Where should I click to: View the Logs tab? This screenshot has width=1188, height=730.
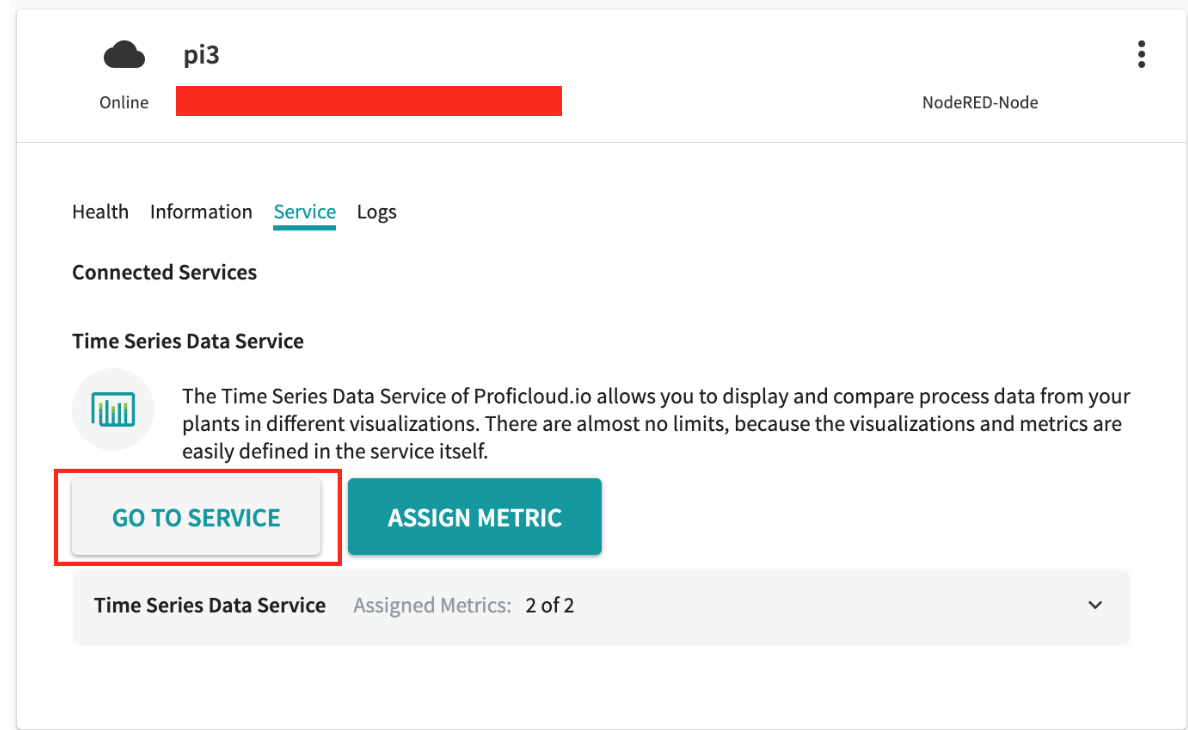[x=377, y=212]
